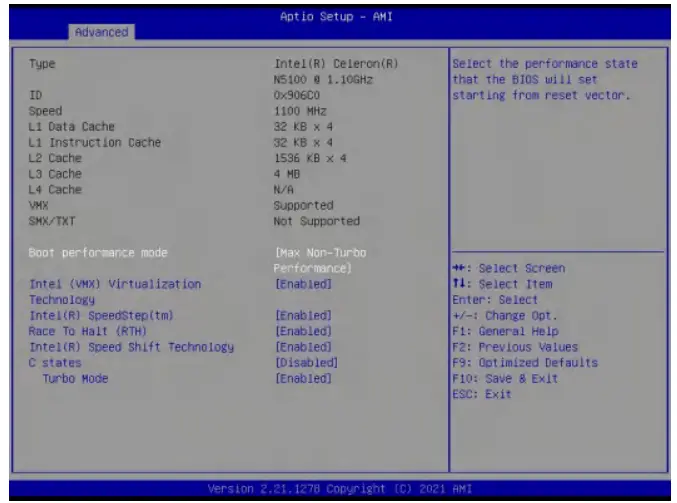The width and height of the screenshot is (677, 503).
Task: Click the Intel(R) Celeron(R) processor name
Action: point(336,64)
